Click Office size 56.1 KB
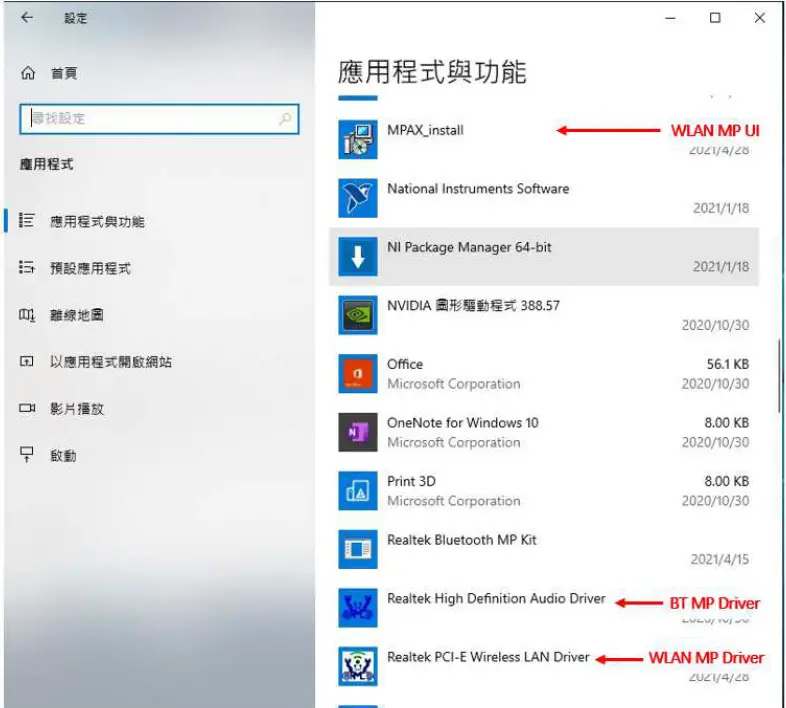The height and width of the screenshot is (708, 786). 727,364
